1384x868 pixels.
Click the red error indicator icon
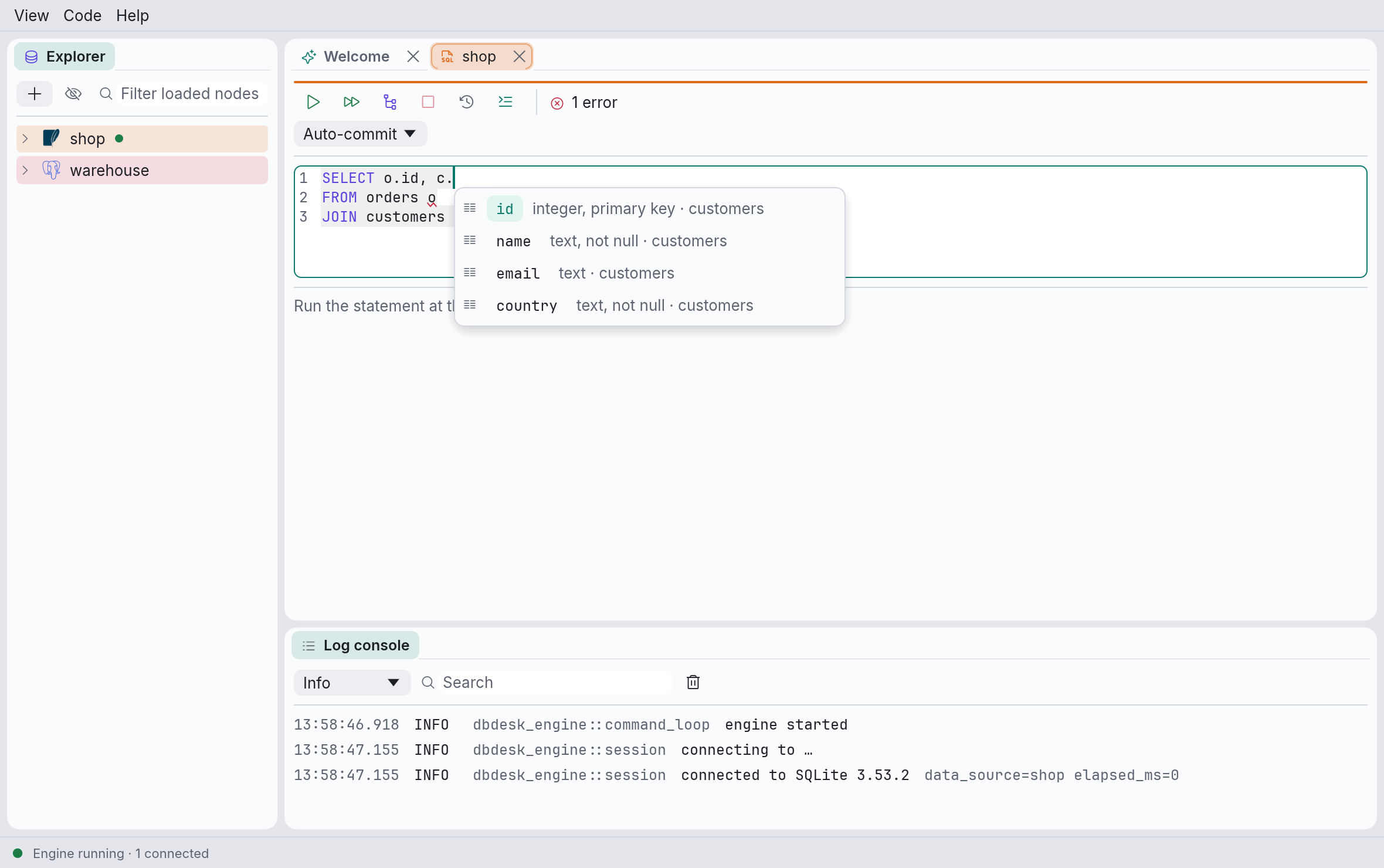[x=557, y=103]
